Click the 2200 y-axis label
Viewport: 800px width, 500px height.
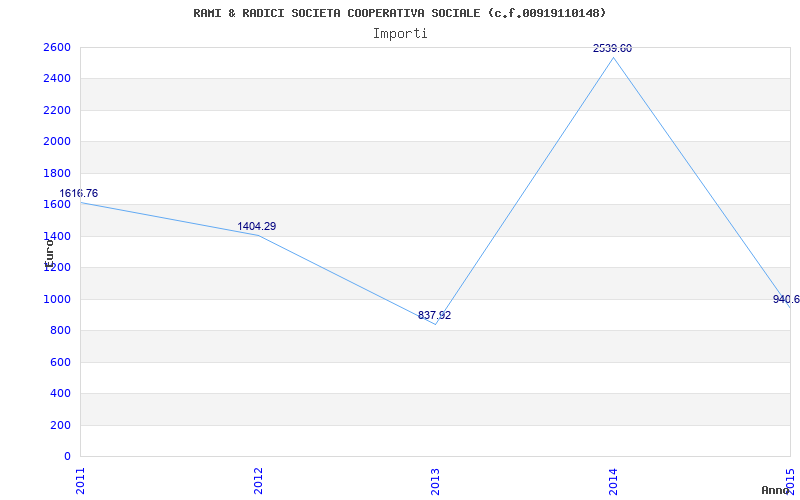tap(57, 110)
